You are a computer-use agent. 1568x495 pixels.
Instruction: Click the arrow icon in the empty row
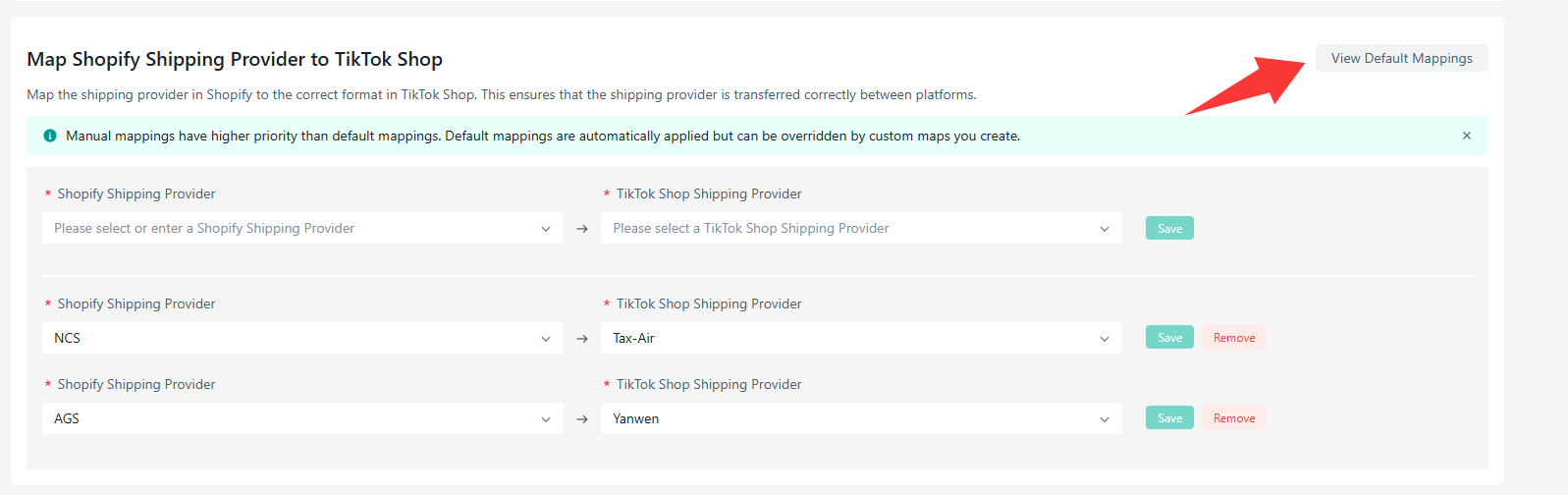click(582, 229)
